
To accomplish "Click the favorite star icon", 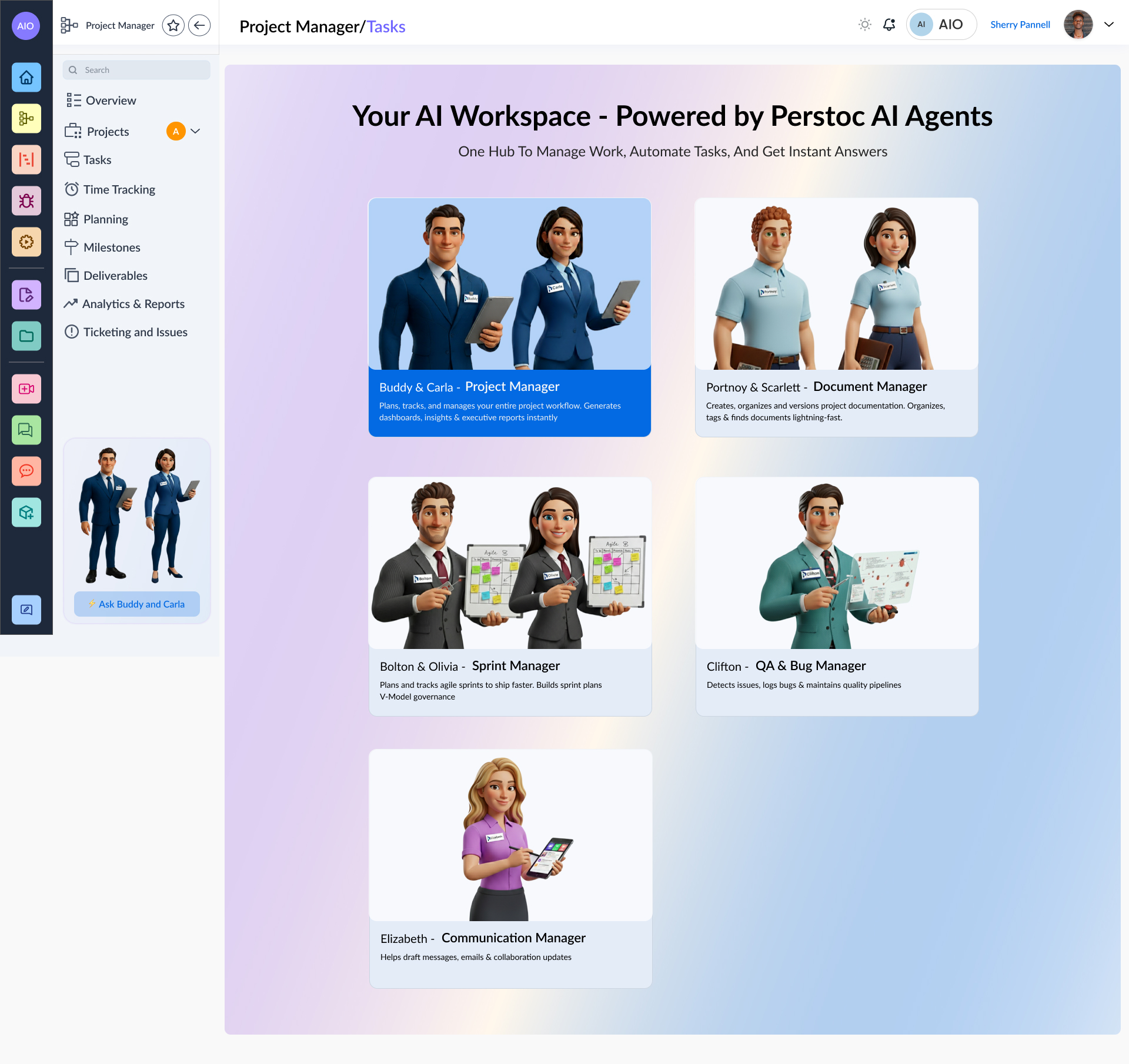I will [x=173, y=25].
